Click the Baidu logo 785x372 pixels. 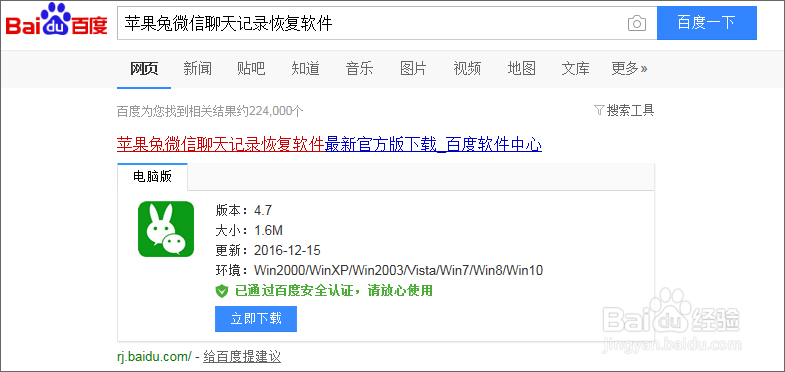pos(57,20)
